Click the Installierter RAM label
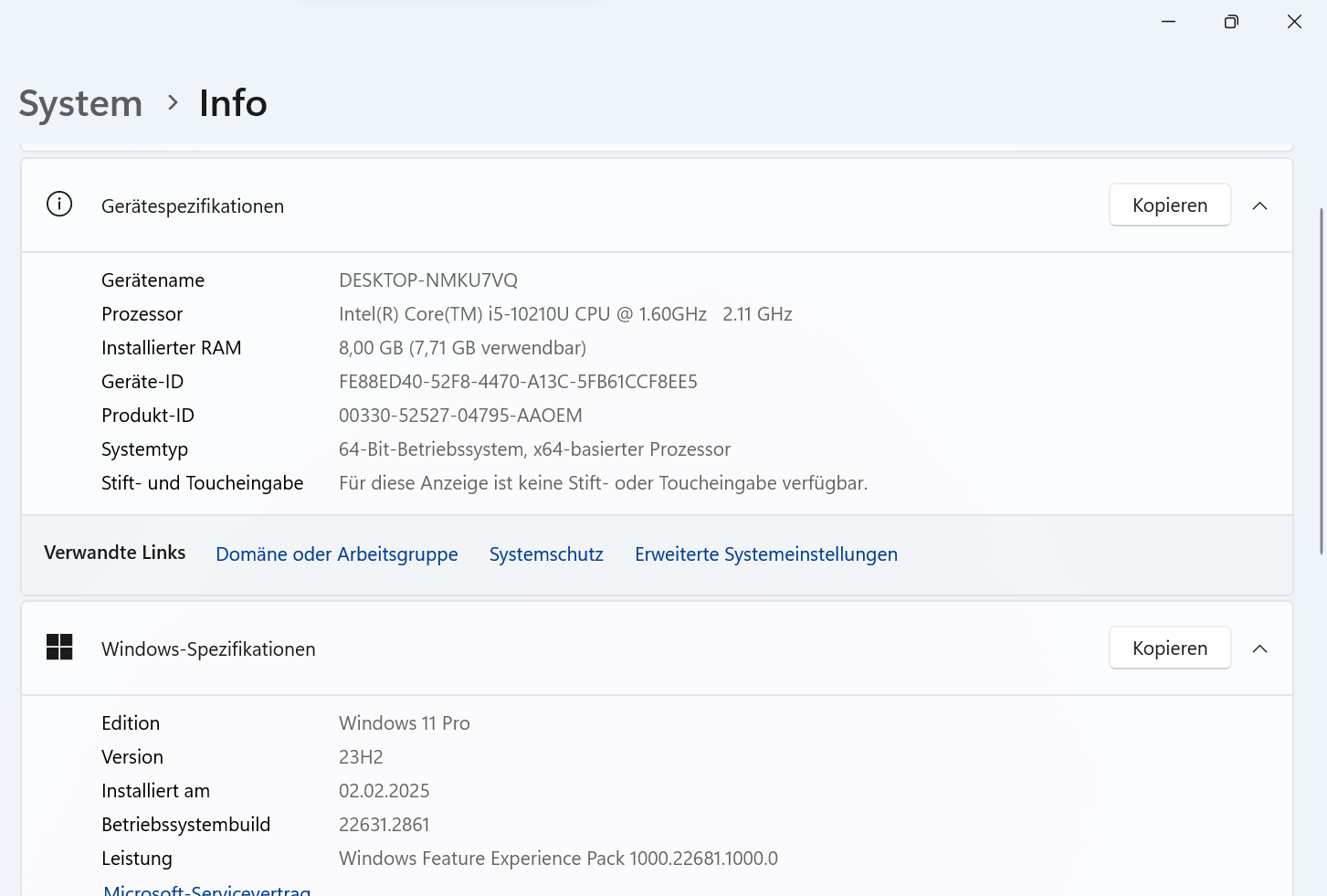1327x896 pixels. tap(171, 348)
